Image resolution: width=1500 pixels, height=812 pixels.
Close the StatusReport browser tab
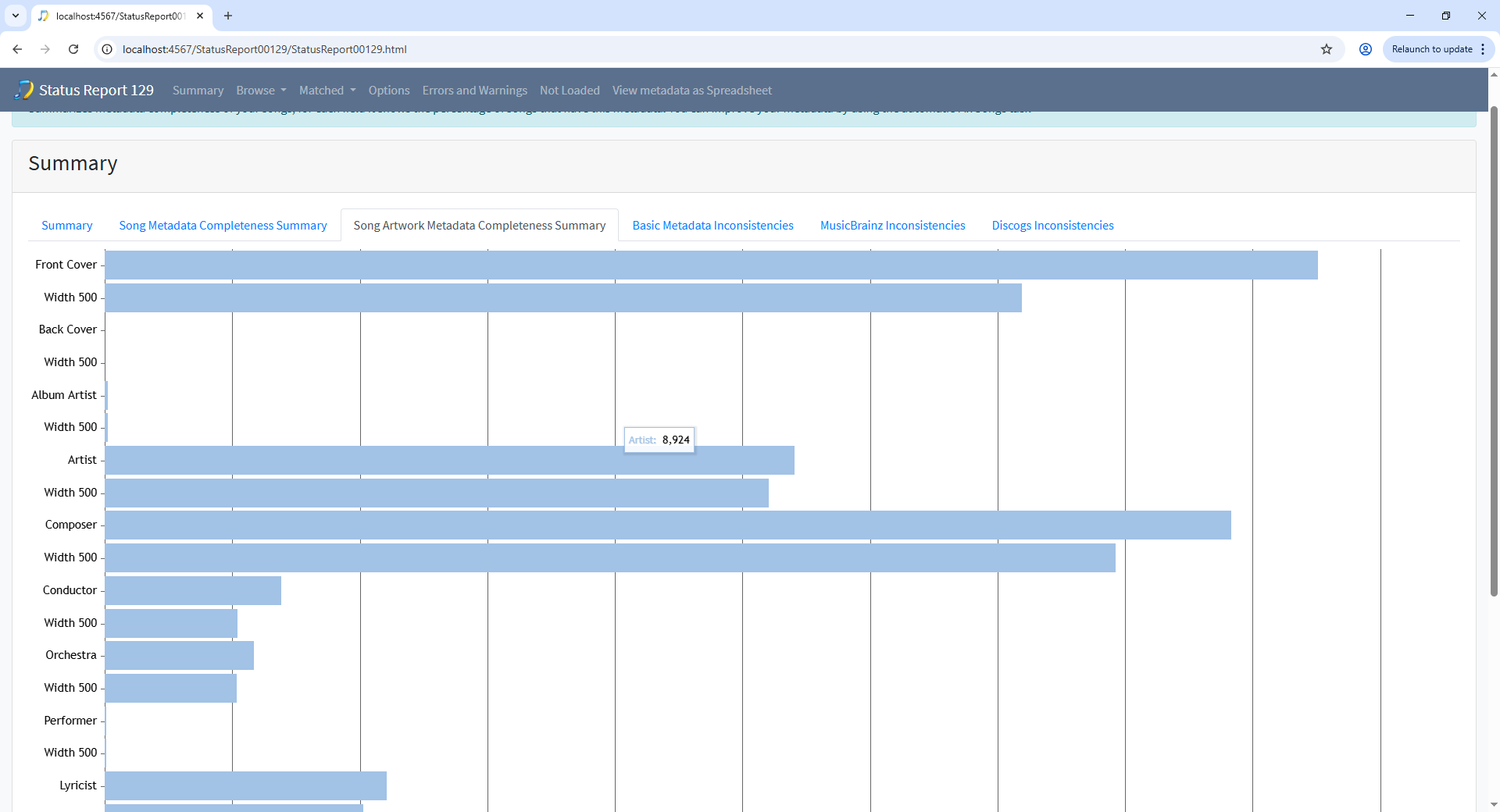tap(200, 16)
